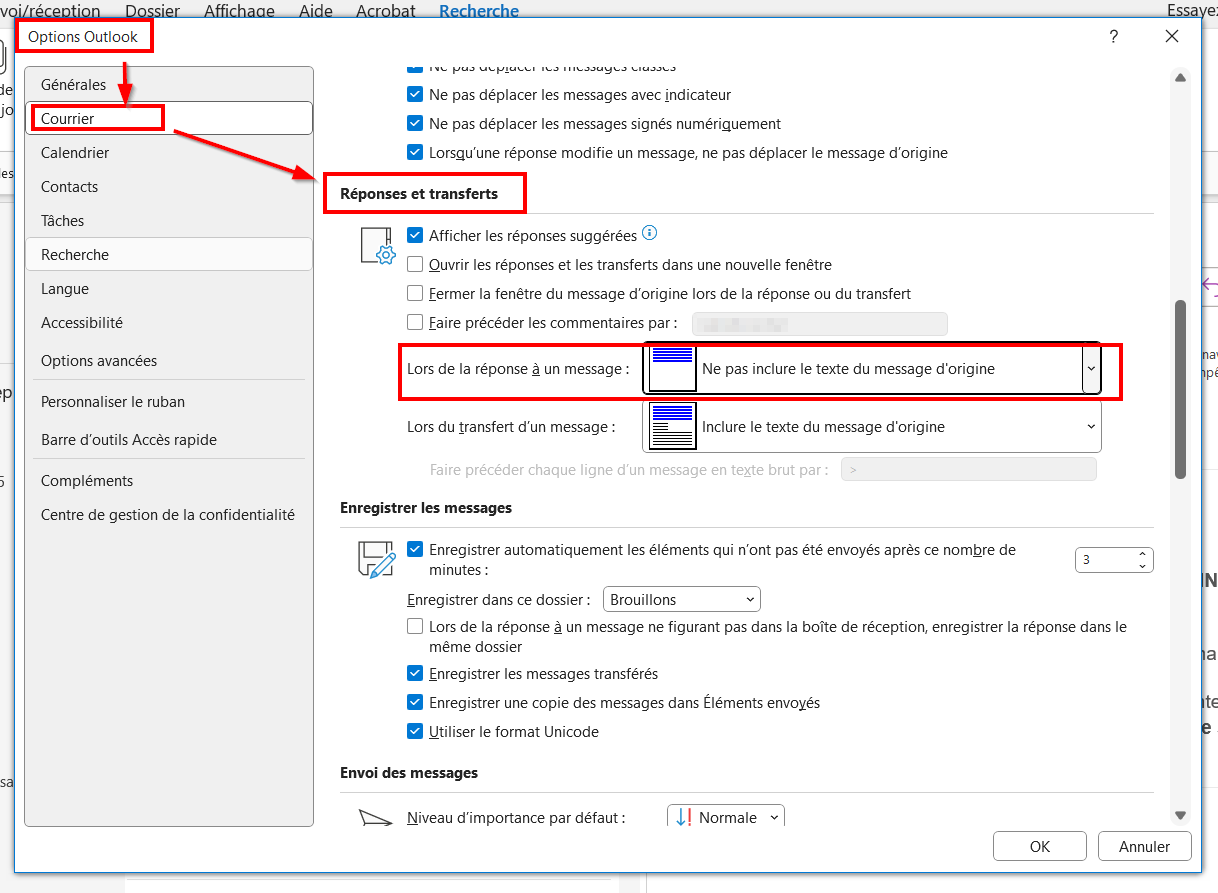Check 'Lors de la réponse à un message ne figurant pas' option
Viewport: 1218px width, 893px height.
(415, 627)
